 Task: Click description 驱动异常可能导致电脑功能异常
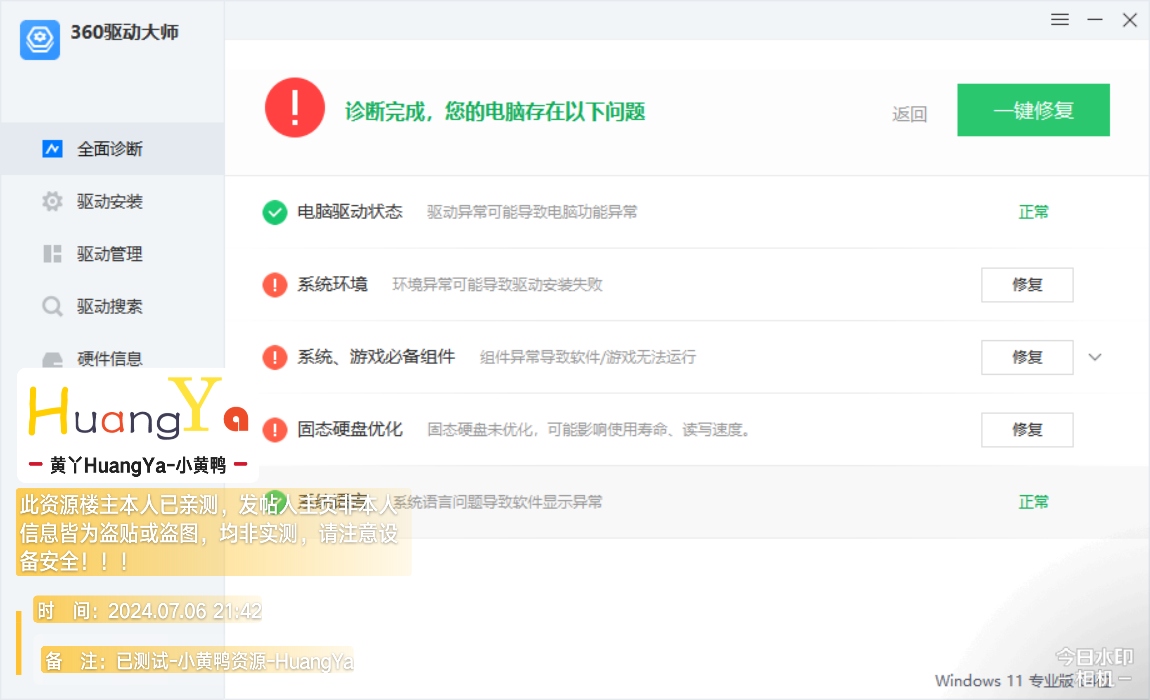[x=532, y=212]
